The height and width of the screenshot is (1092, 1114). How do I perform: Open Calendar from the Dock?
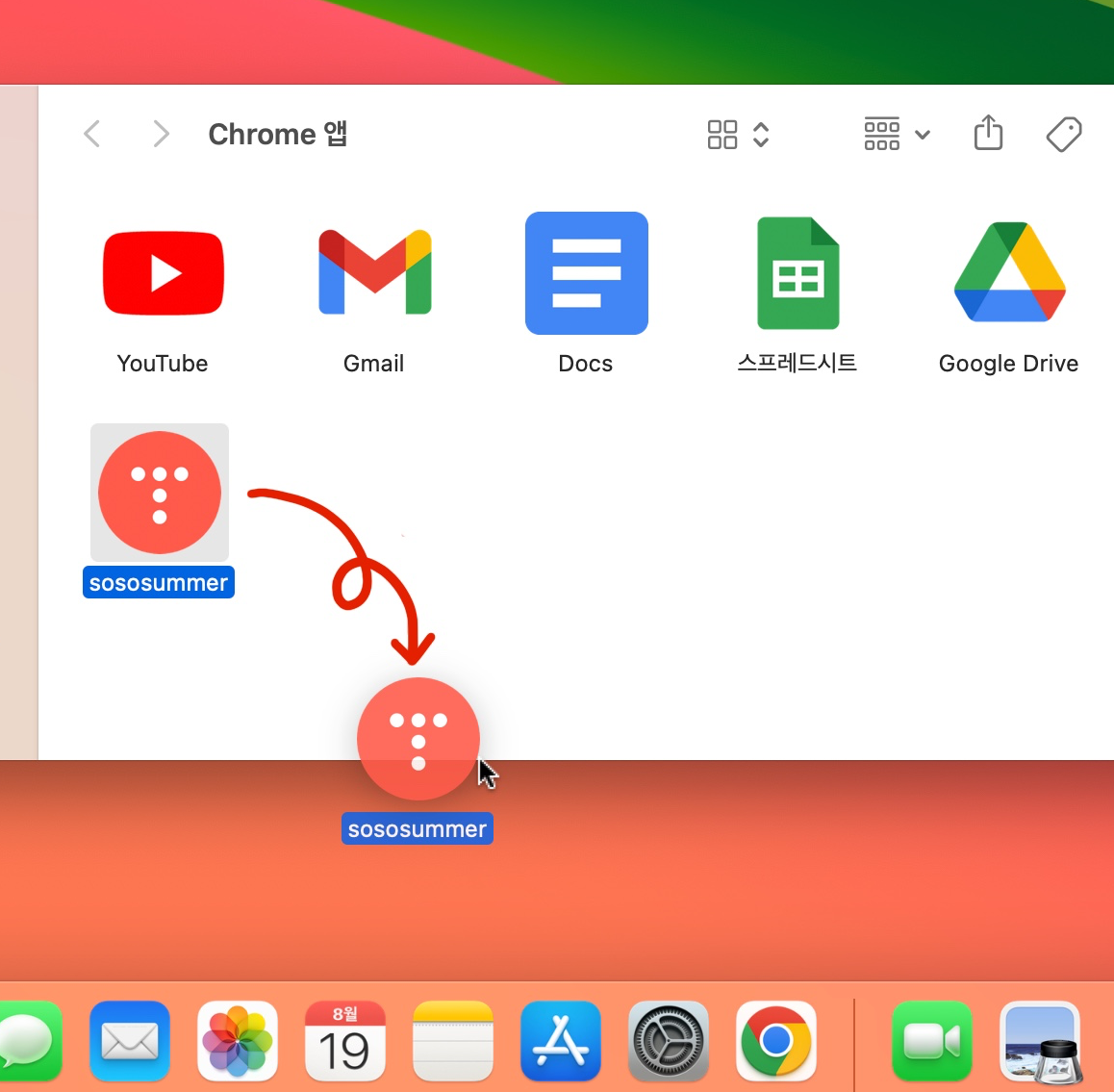click(x=345, y=1041)
